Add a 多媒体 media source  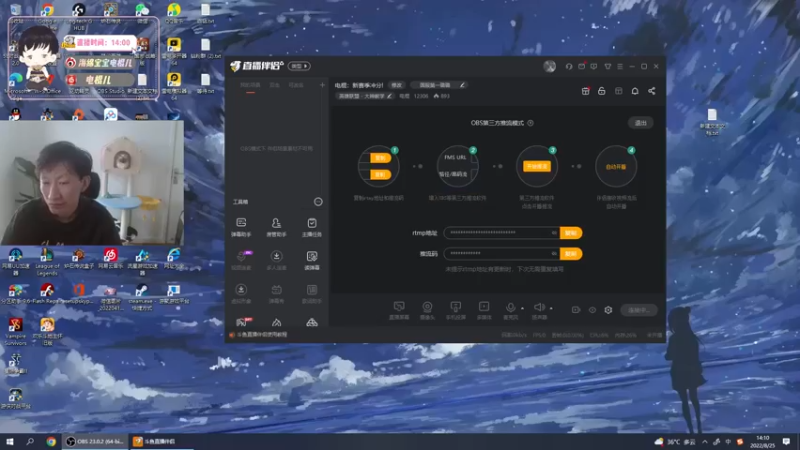(484, 310)
